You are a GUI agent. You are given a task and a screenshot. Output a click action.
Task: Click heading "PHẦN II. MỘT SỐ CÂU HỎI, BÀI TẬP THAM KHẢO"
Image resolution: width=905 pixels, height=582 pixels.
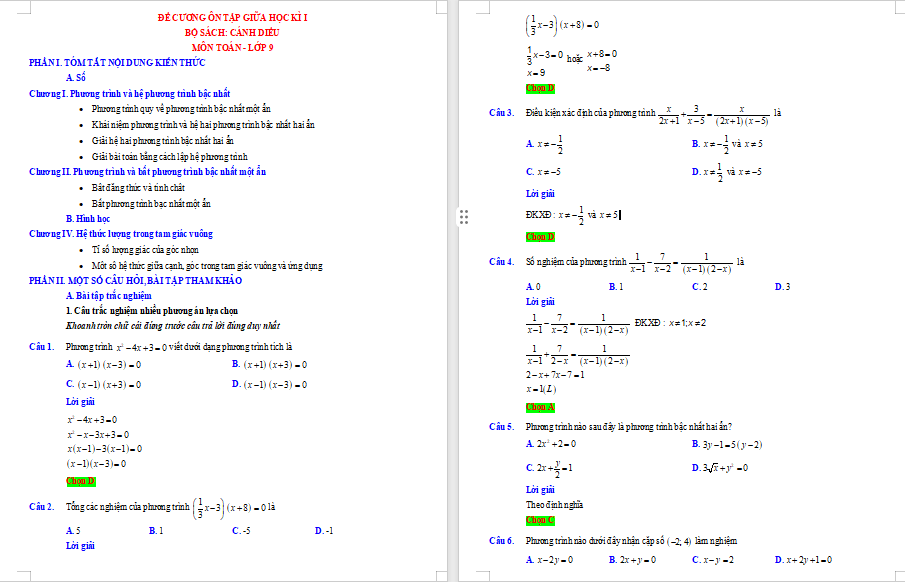pyautogui.click(x=136, y=281)
